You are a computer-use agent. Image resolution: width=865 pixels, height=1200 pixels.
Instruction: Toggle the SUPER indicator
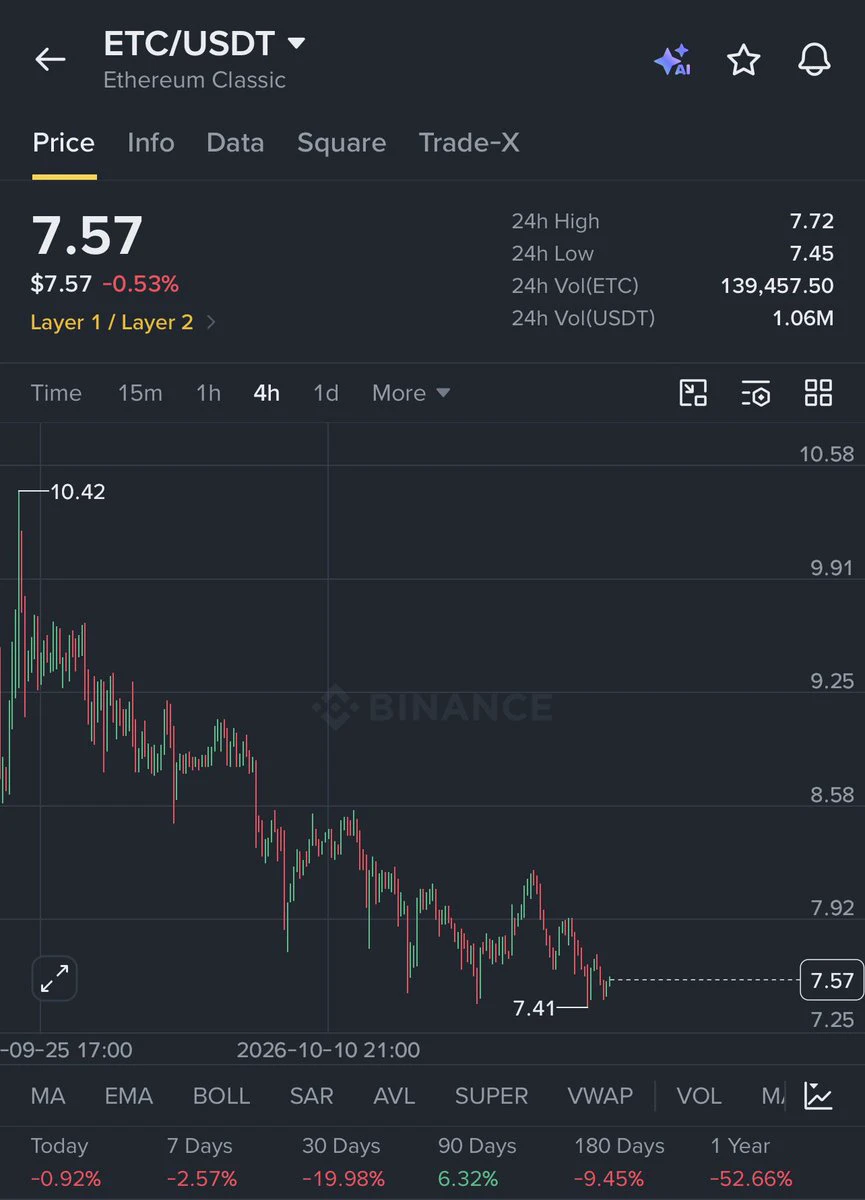[x=491, y=1096]
